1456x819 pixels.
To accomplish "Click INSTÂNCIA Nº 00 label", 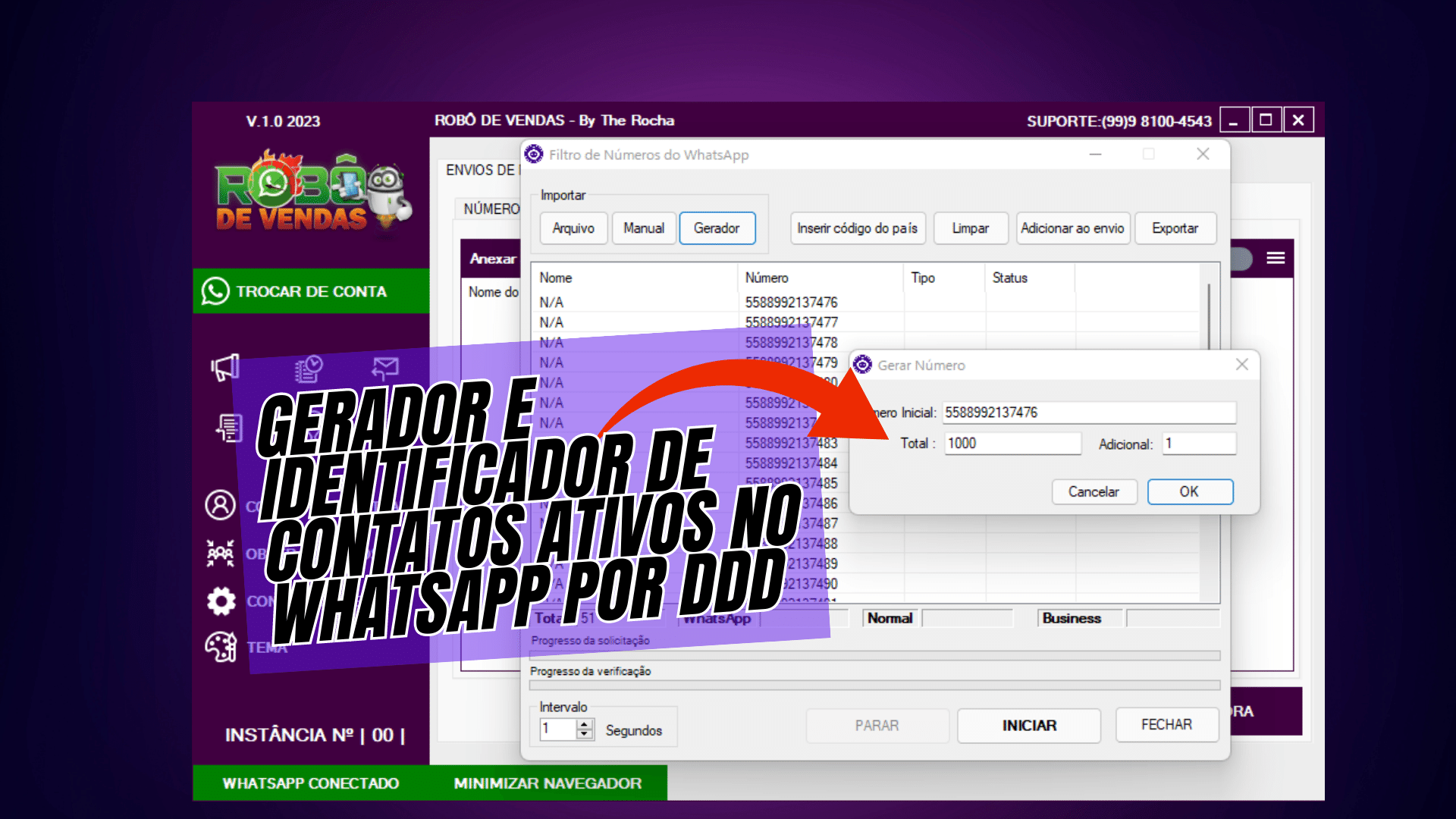I will click(315, 736).
